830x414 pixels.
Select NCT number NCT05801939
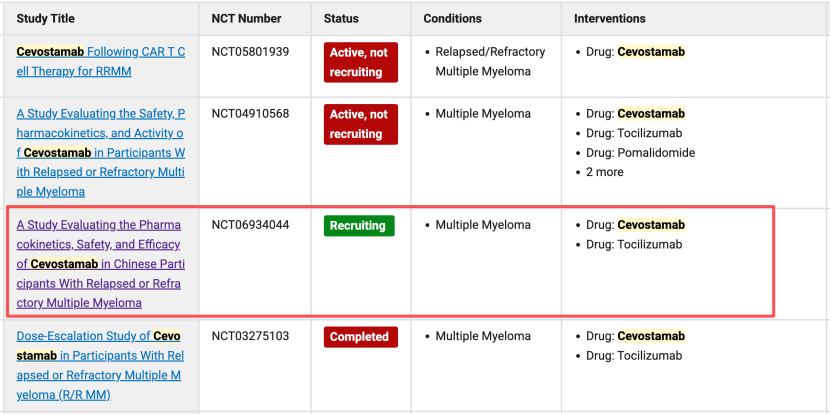point(250,52)
